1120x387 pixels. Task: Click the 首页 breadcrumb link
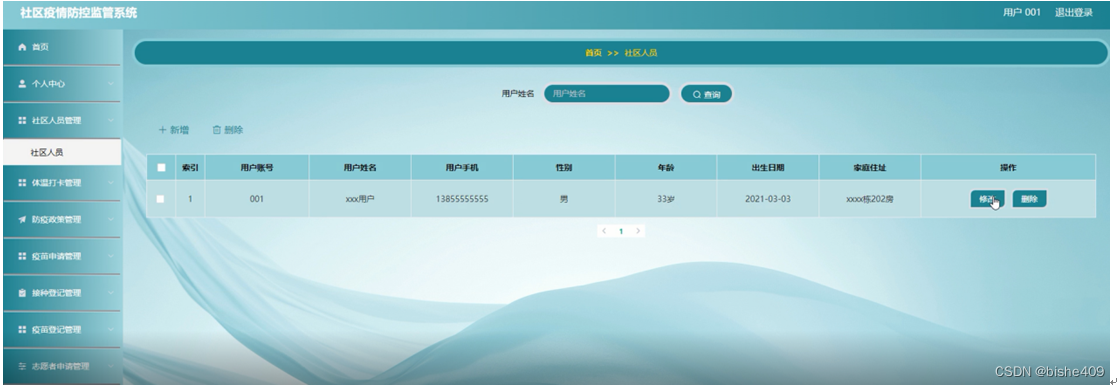pos(594,53)
